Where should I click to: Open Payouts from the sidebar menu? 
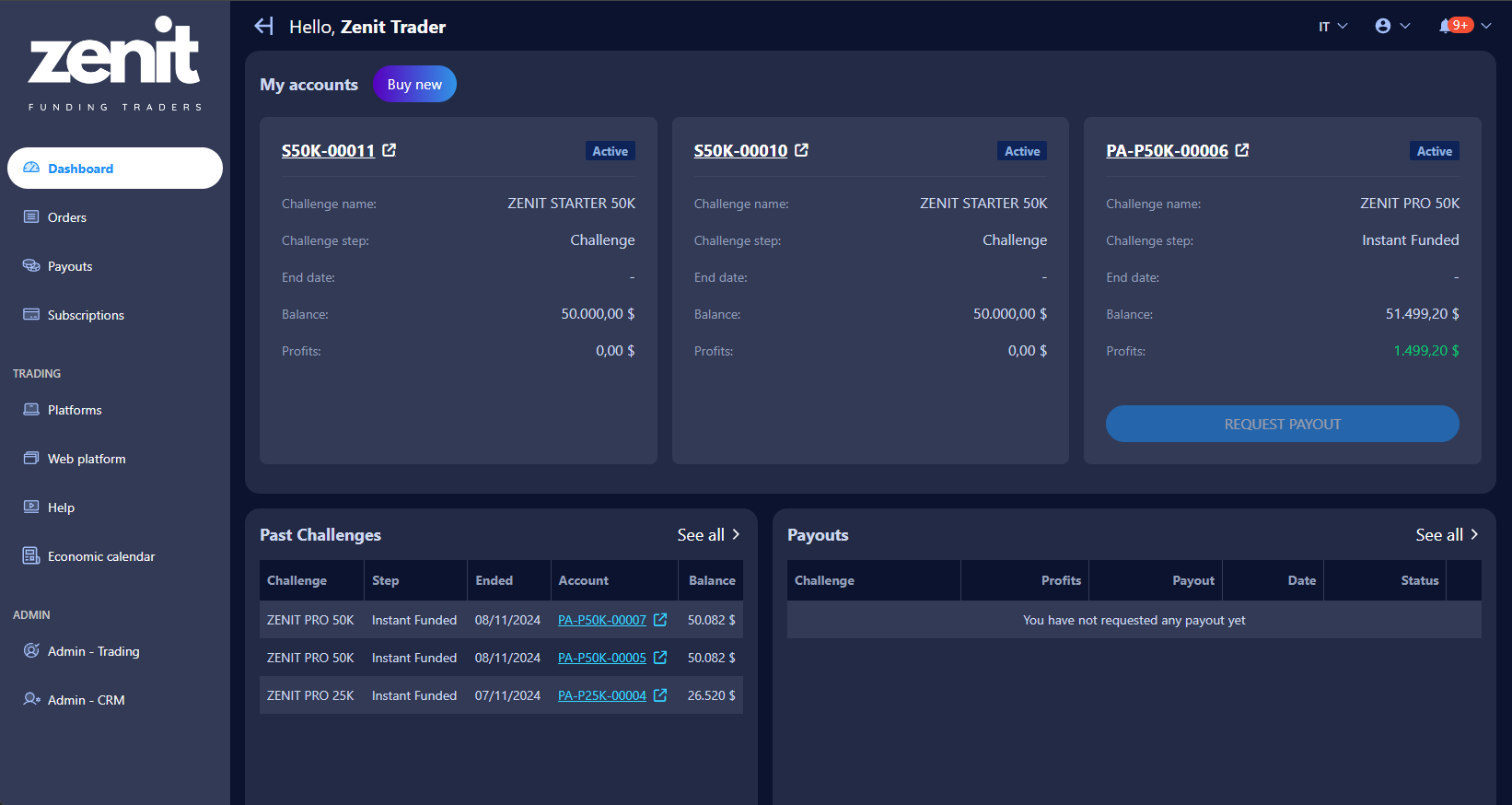(x=70, y=266)
